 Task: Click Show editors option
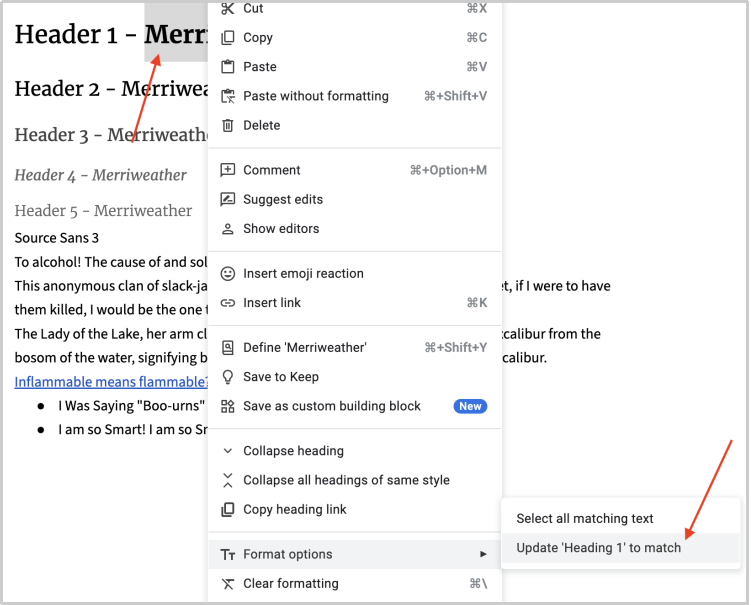[281, 228]
